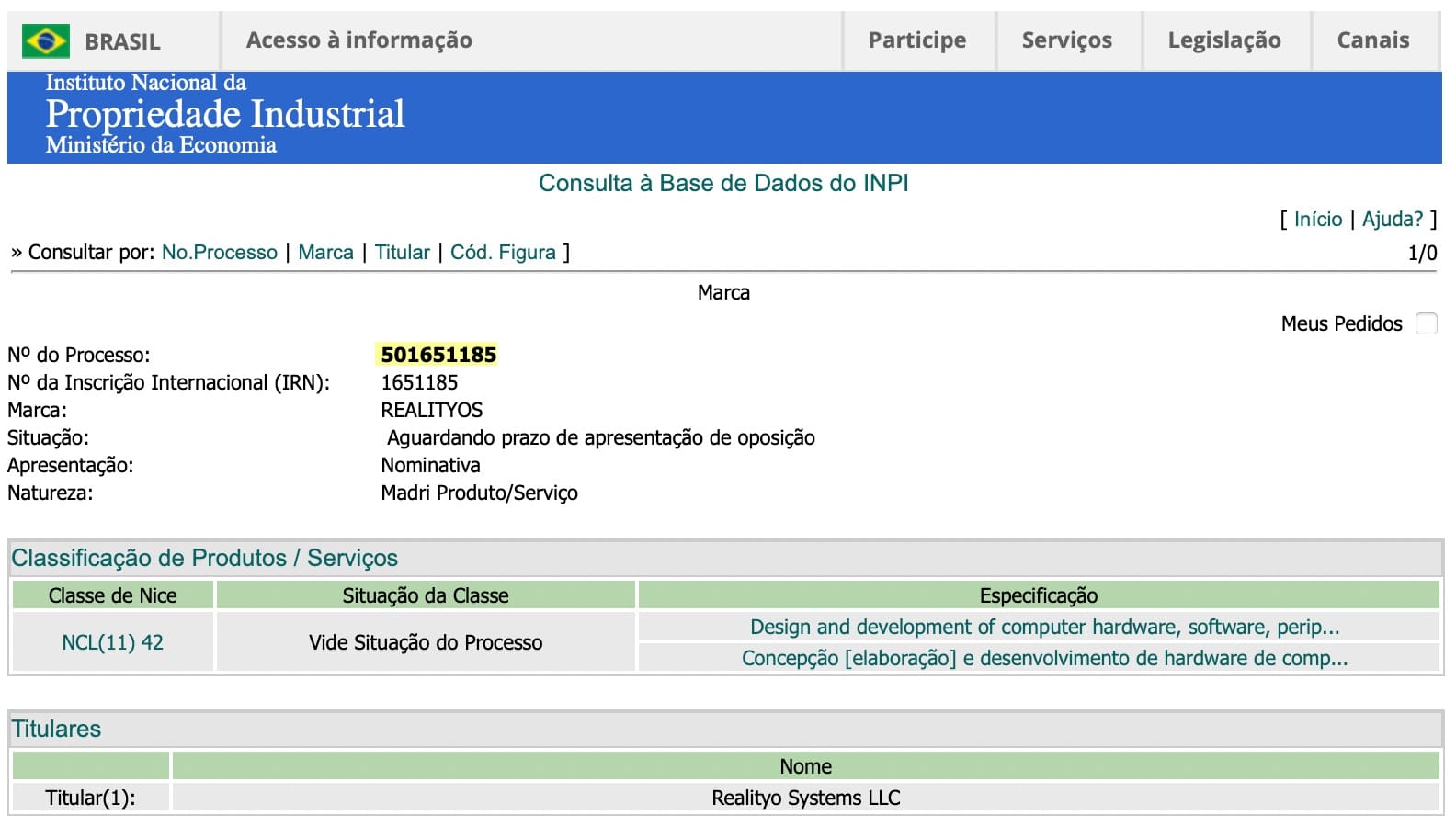Click the Aguardando prazo de apresentação status text
The width and height of the screenshot is (1456, 838).
click(600, 437)
